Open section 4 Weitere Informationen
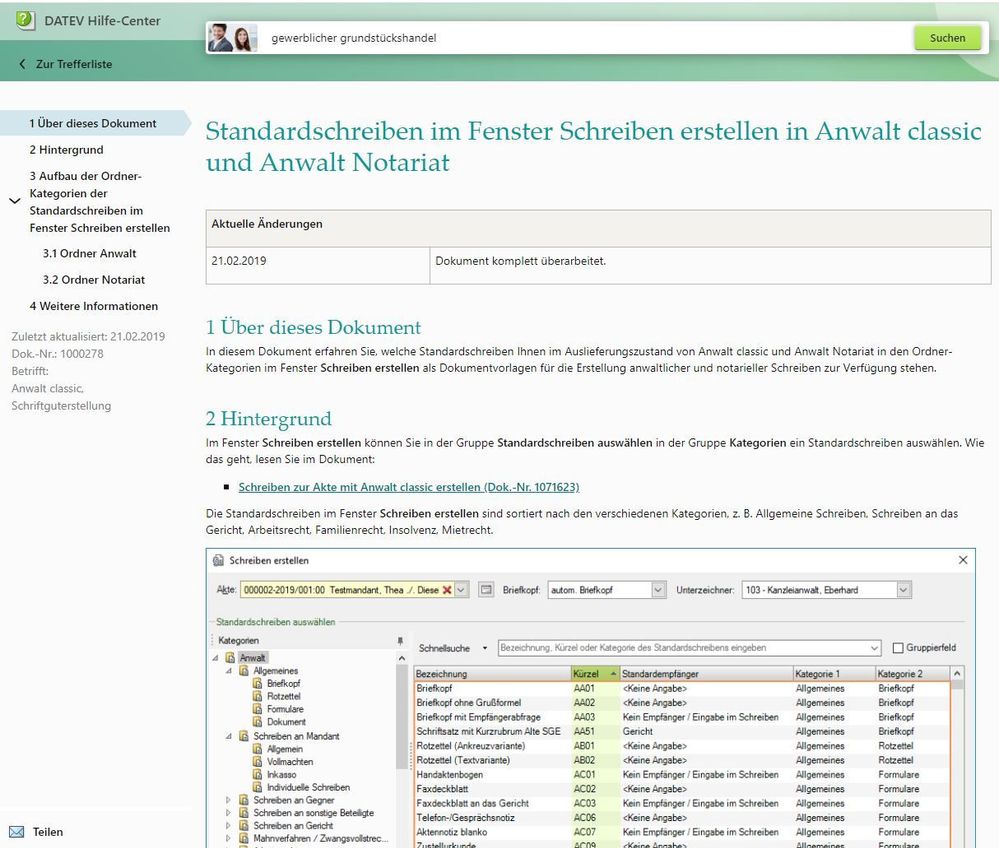999x848 pixels. (94, 306)
